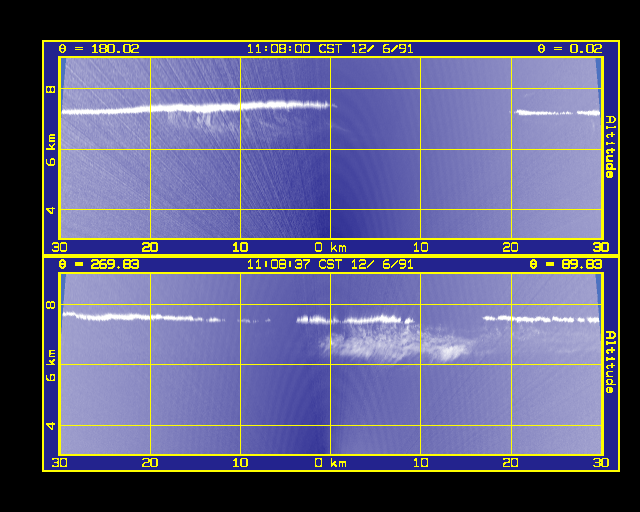This screenshot has width=640, height=512.
Task: Click the 11:08:37 CST 12/ 6/91 timestamp
Action: click(x=330, y=264)
